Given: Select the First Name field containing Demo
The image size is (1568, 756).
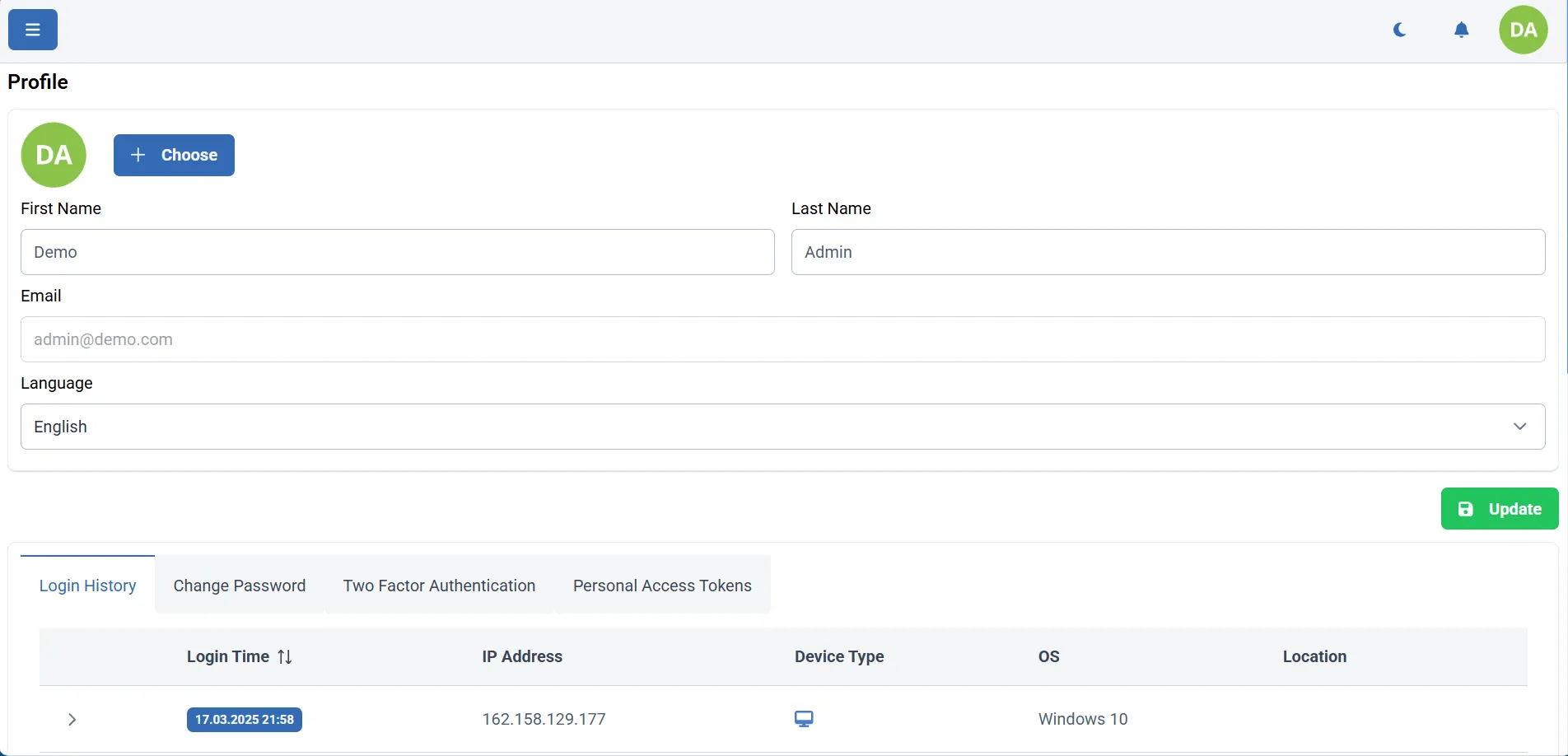Looking at the screenshot, I should point(398,252).
